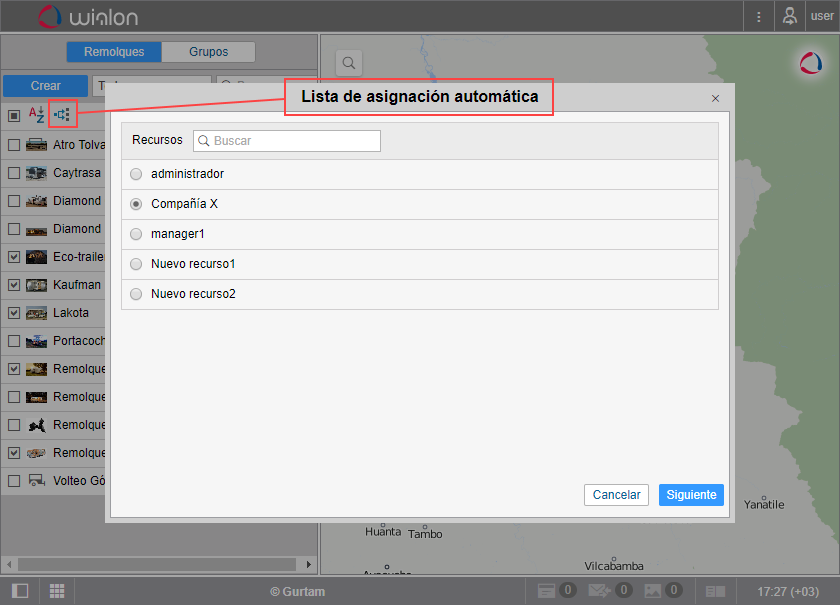Open the notifications counter icon
840x605 pixels.
tap(555, 591)
